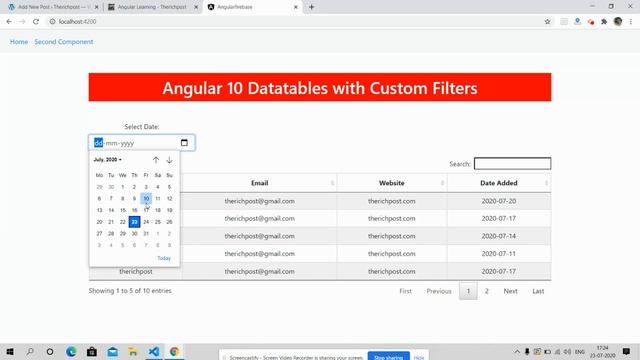The height and width of the screenshot is (360, 640).
Task: Open the Windows notification center
Action: pyautogui.click(x=627, y=351)
